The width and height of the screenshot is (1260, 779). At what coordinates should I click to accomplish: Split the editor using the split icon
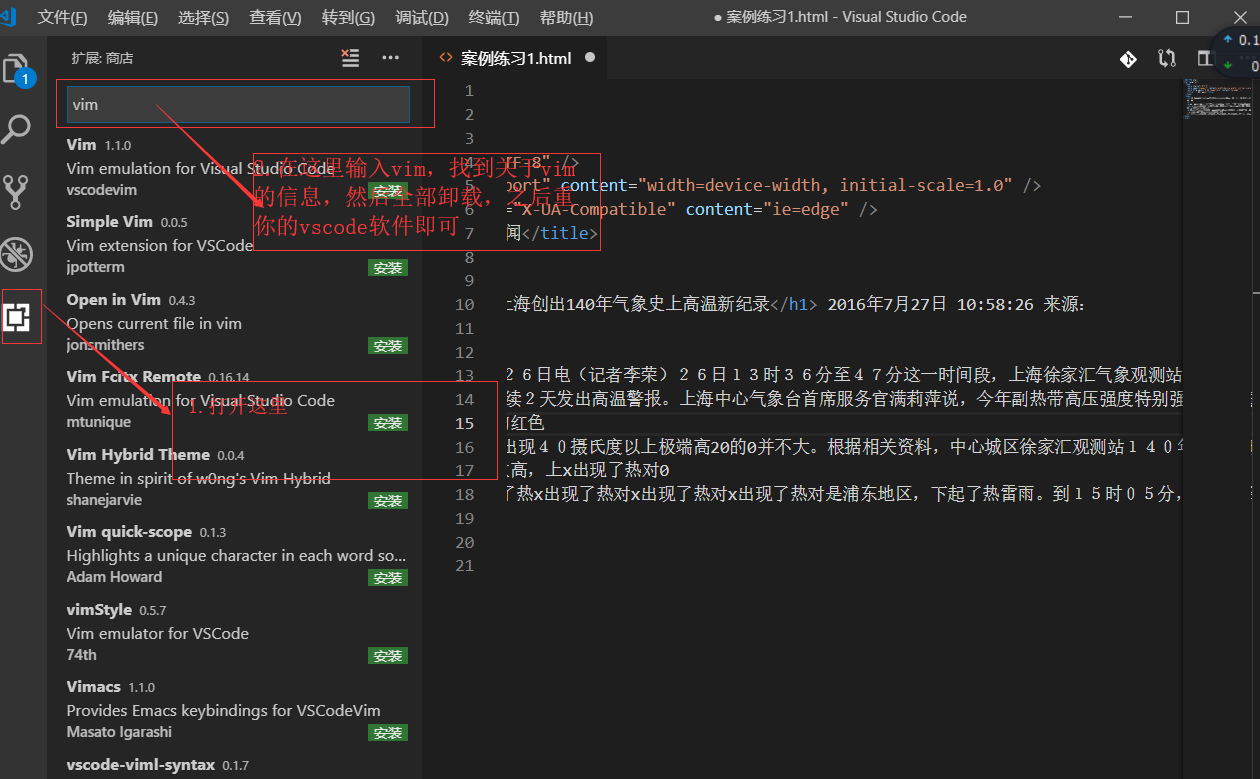pos(1204,58)
